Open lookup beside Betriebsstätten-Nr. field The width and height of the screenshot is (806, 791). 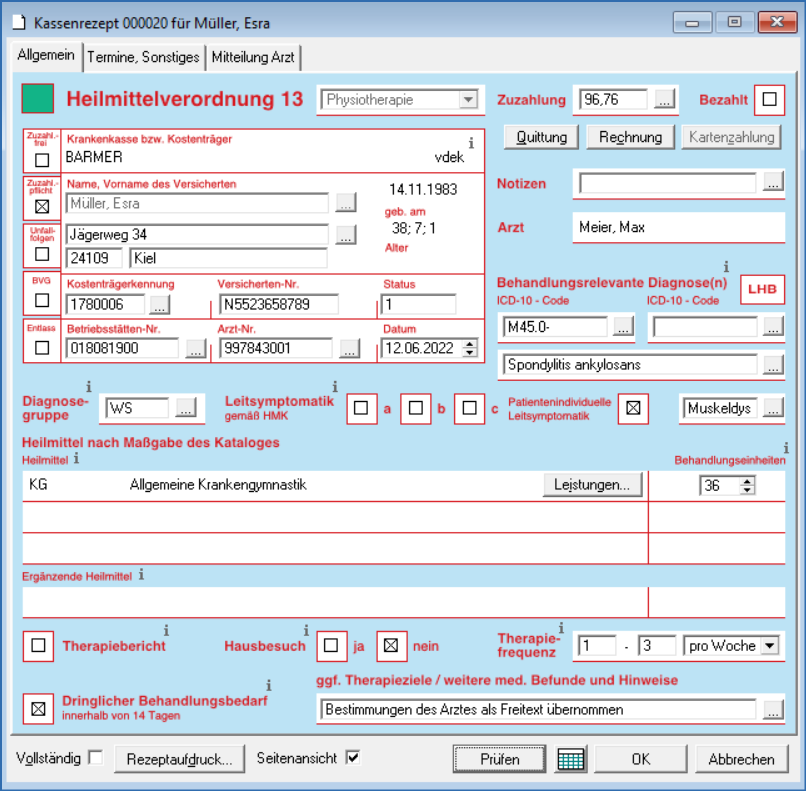(196, 349)
